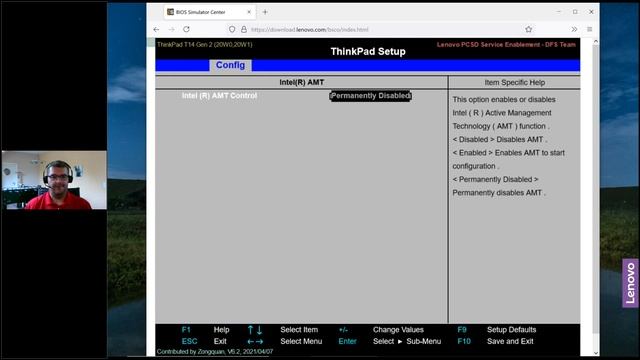
Task: Close the BIOS Simulator Center tab
Action: (249, 12)
